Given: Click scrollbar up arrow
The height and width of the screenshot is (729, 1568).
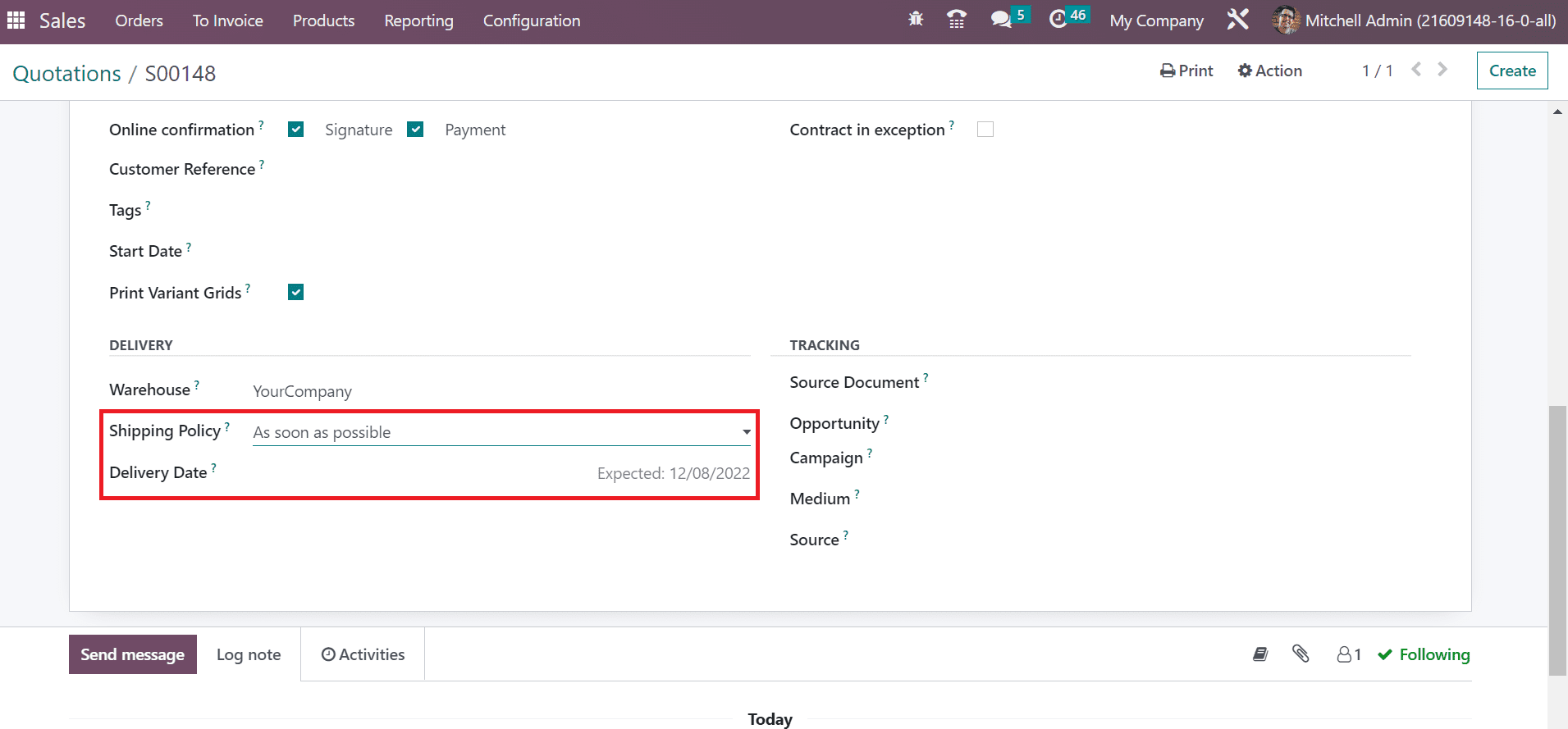Looking at the screenshot, I should click(x=1557, y=112).
